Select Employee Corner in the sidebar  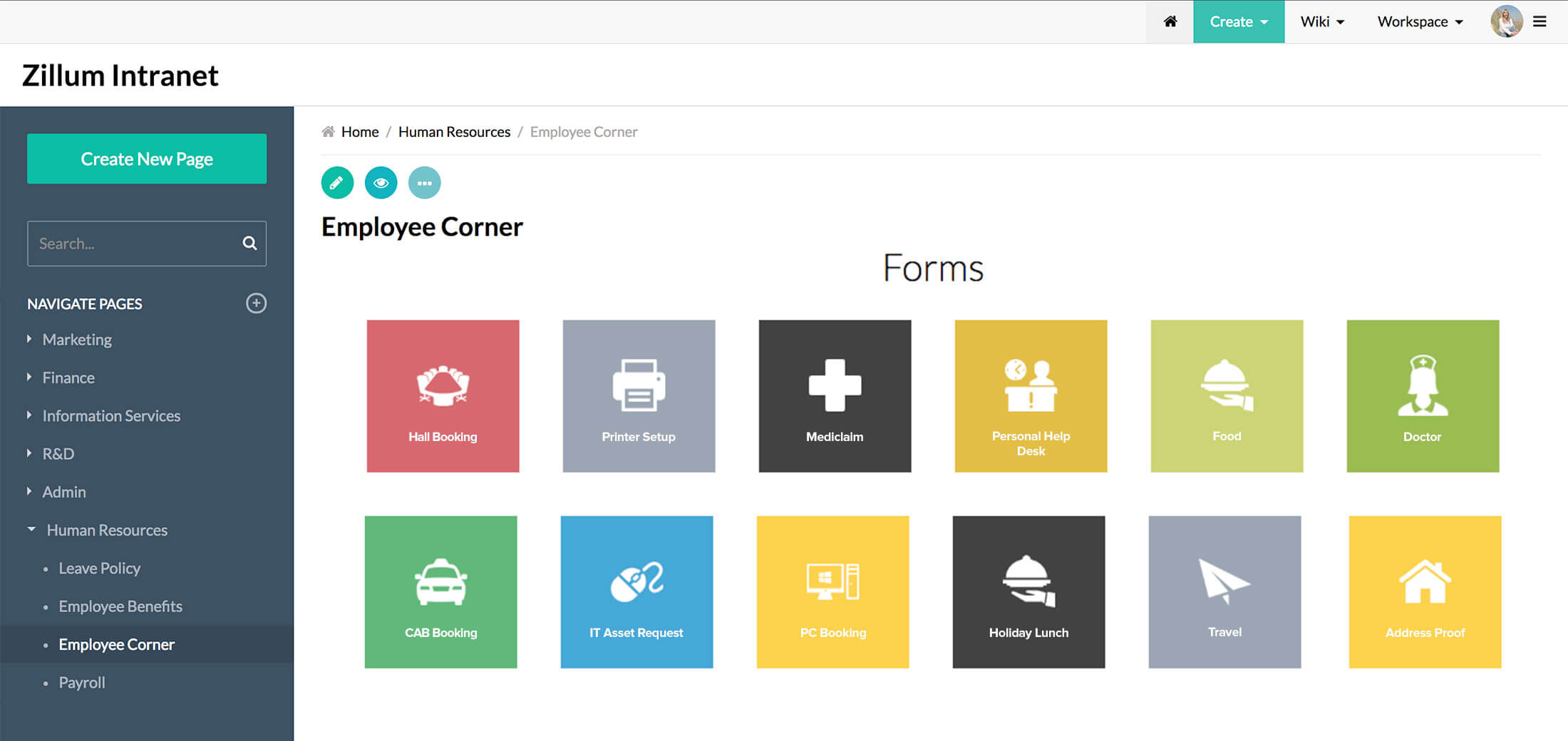pos(117,644)
